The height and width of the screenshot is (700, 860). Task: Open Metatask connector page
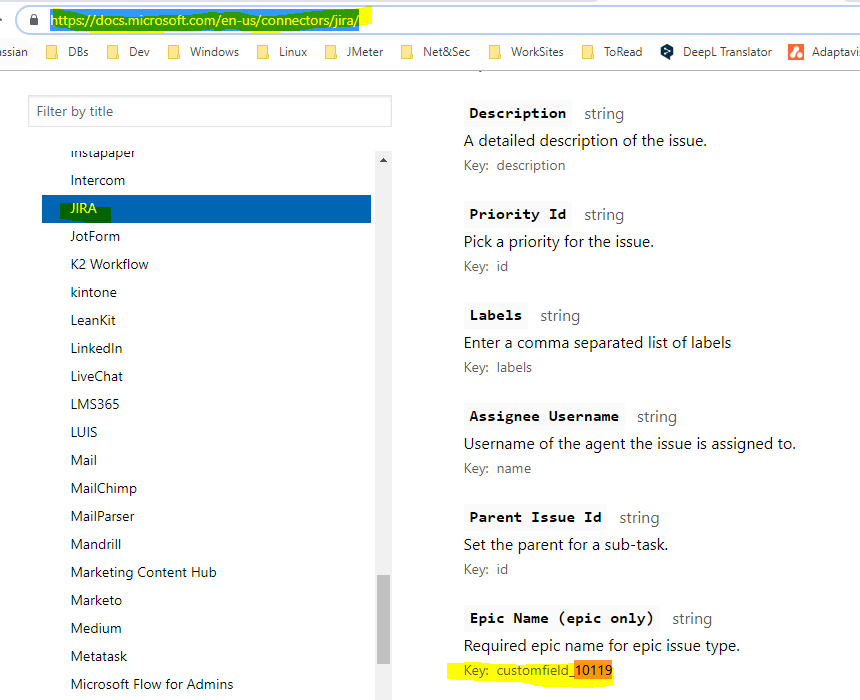pos(99,656)
